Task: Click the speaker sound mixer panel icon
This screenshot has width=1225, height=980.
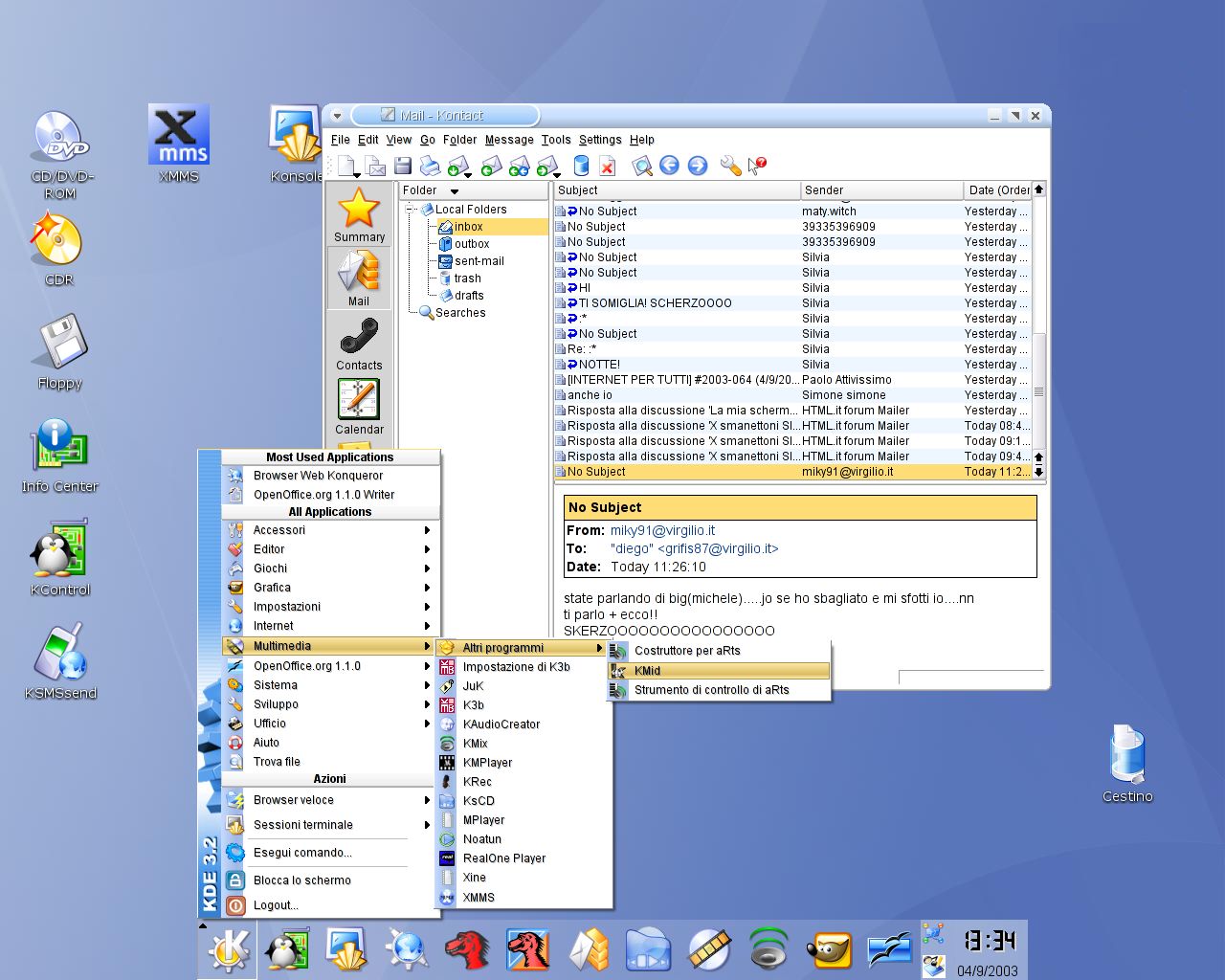Action: [768, 950]
